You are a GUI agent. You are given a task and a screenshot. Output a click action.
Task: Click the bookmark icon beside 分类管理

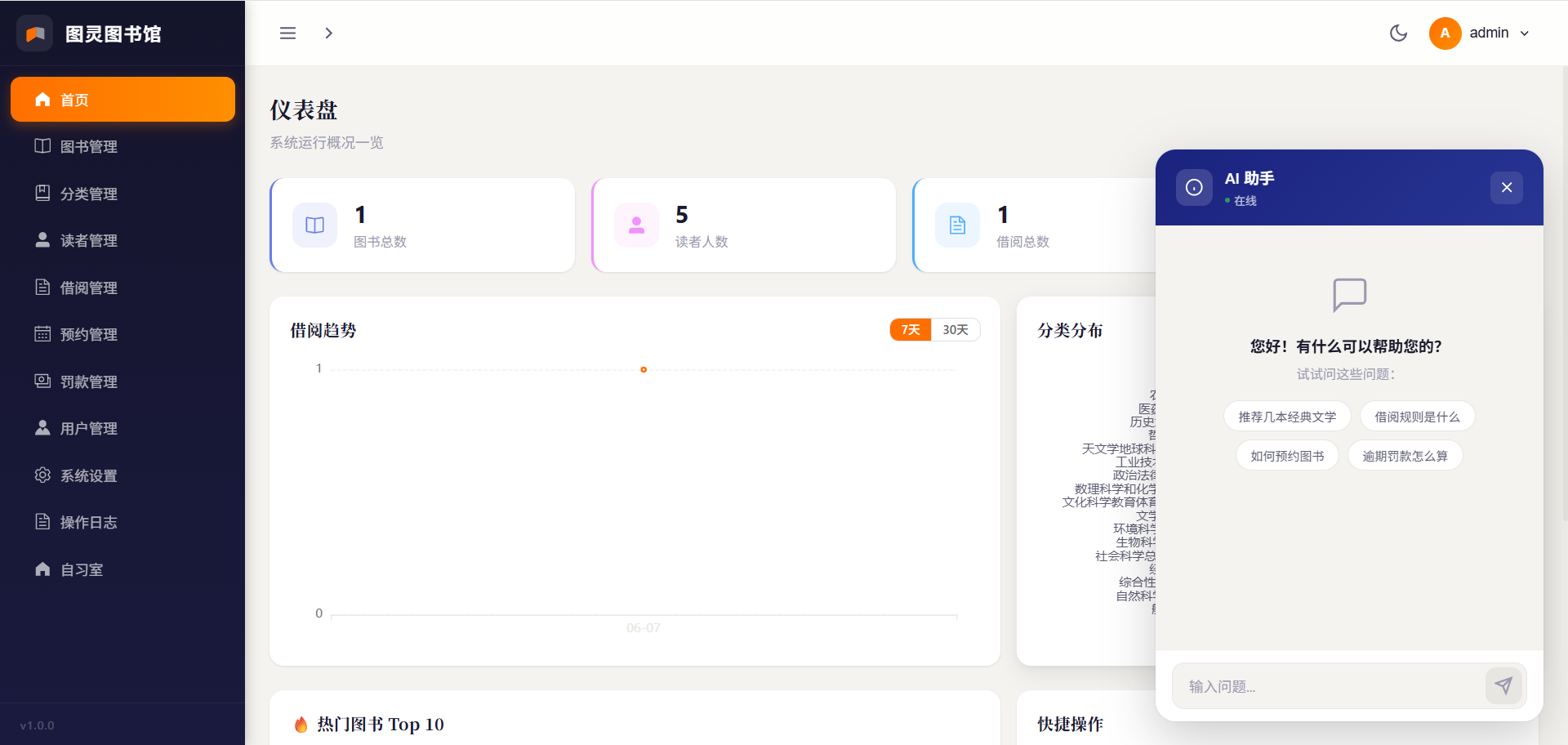[42, 193]
